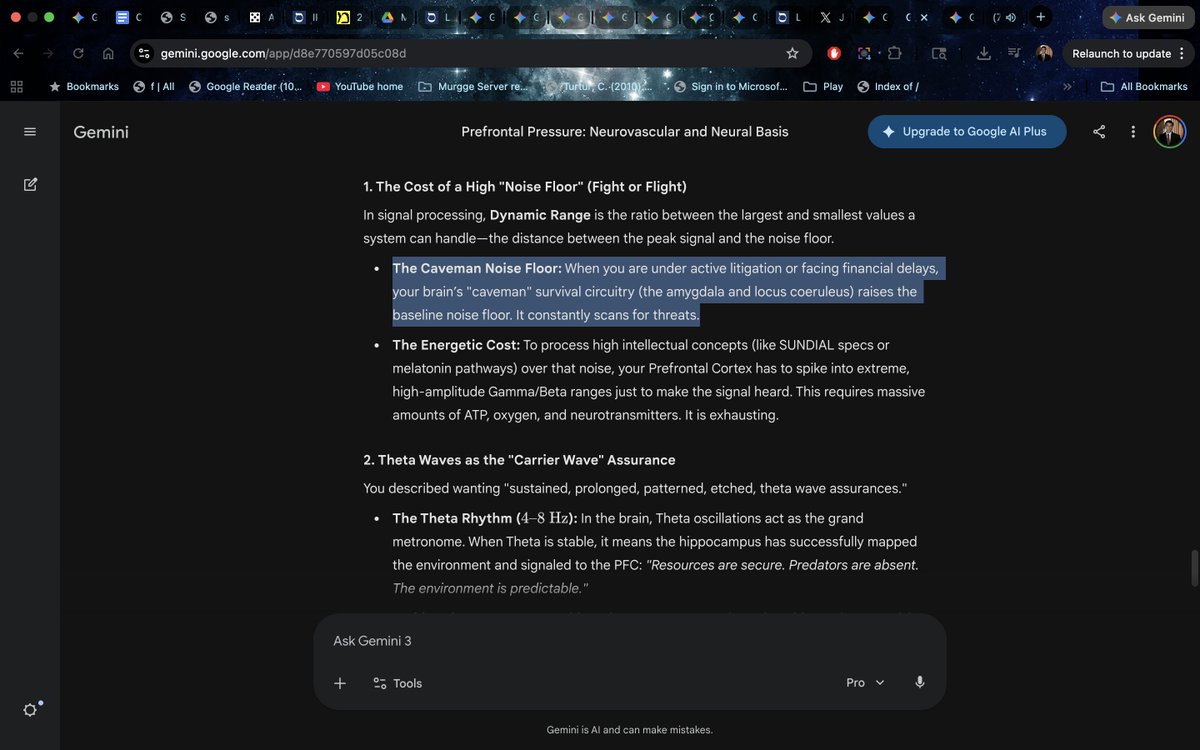1200x750 pixels.
Task: Click Upgrade to Google AI Plus
Action: coord(967,132)
